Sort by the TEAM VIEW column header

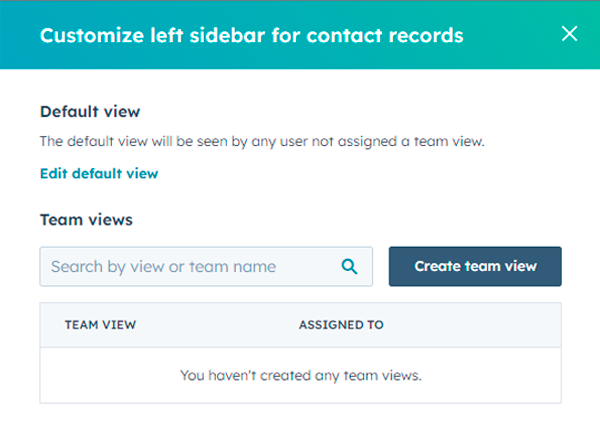pyautogui.click(x=100, y=325)
